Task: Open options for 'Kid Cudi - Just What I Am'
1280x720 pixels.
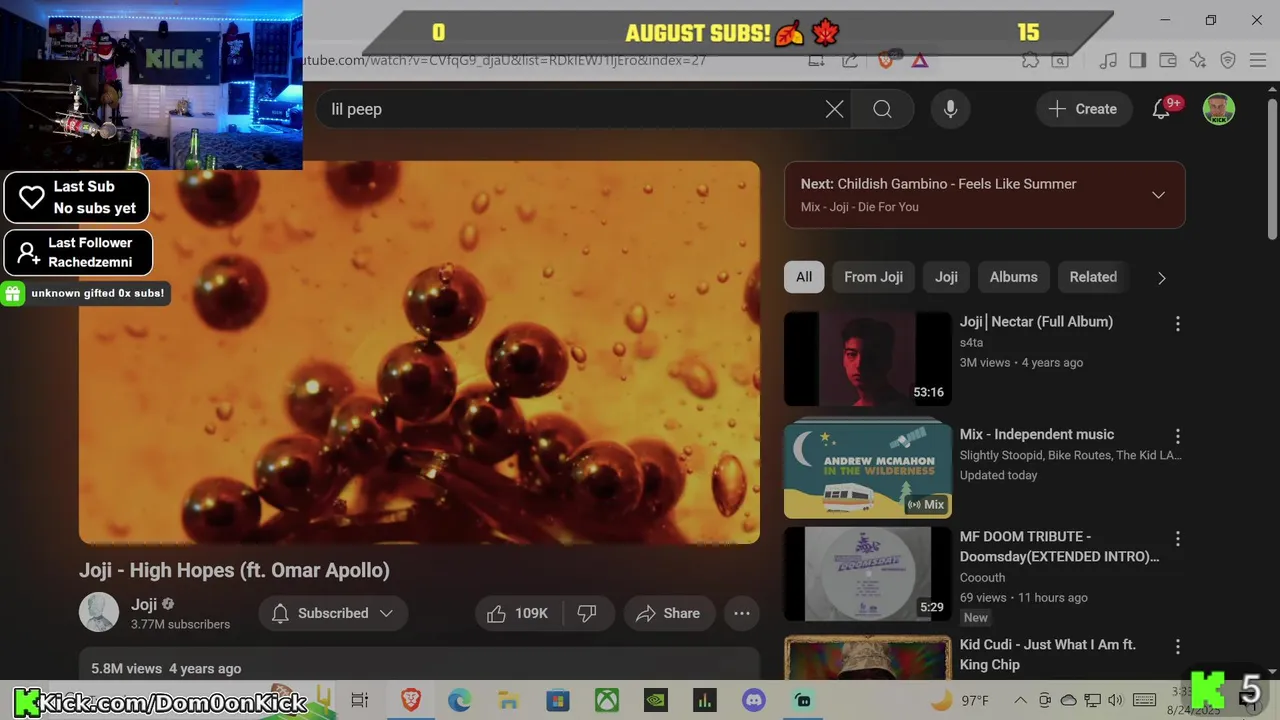Action: pos(1177,647)
